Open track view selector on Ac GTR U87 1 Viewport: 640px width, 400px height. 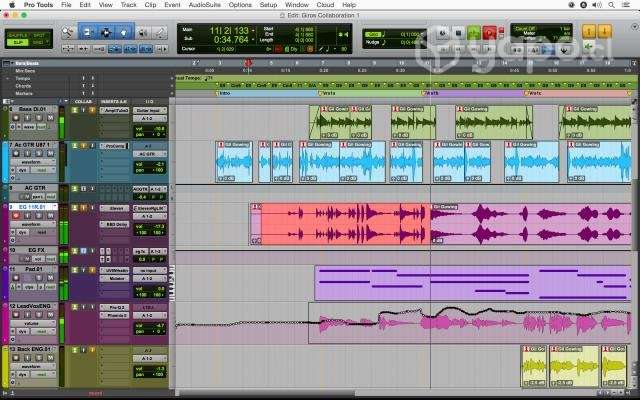click(33, 162)
